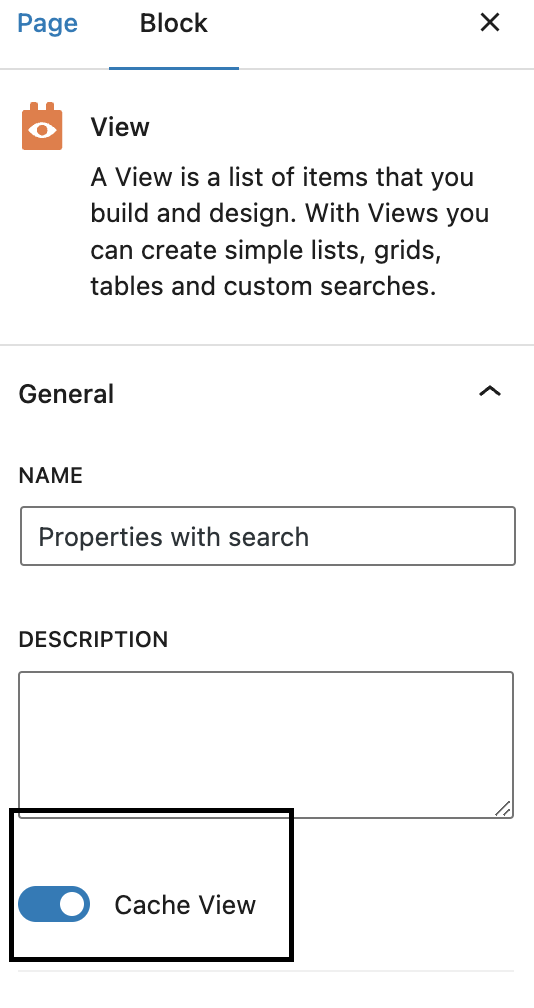Click the orange View block icon
Screen dimensions: 534x1008
coord(42,126)
